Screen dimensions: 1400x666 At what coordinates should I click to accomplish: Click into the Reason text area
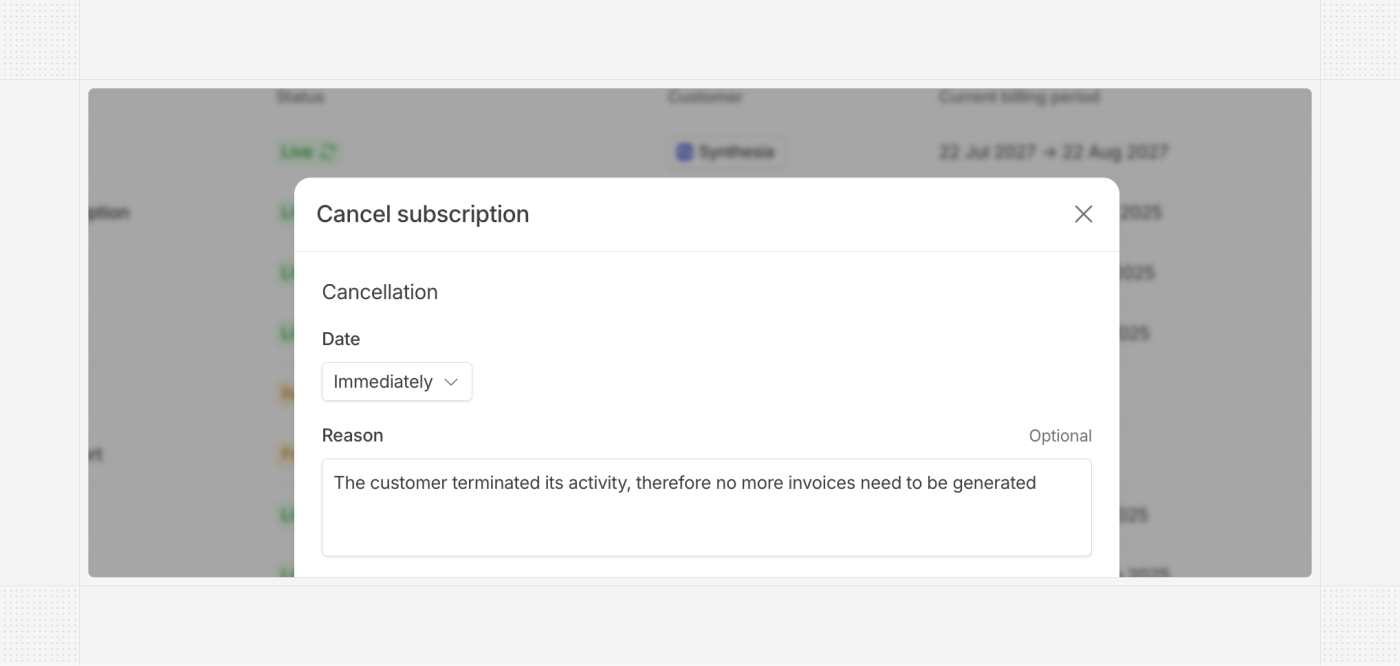(x=706, y=507)
